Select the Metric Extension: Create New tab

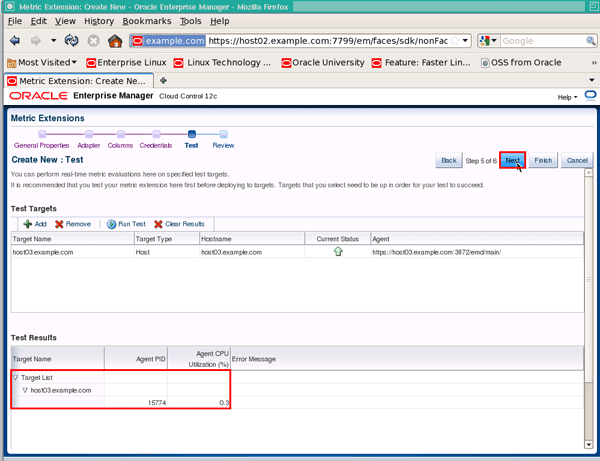pyautogui.click(x=78, y=81)
